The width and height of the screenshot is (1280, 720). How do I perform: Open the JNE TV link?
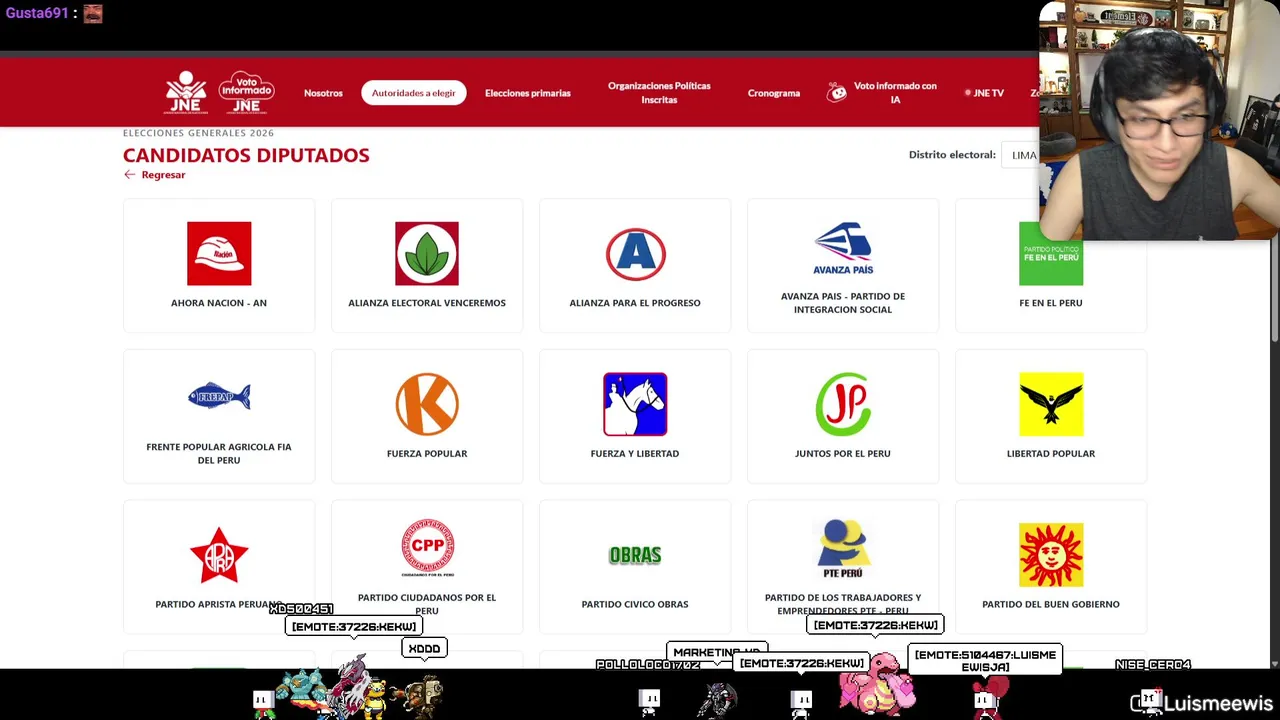click(984, 93)
